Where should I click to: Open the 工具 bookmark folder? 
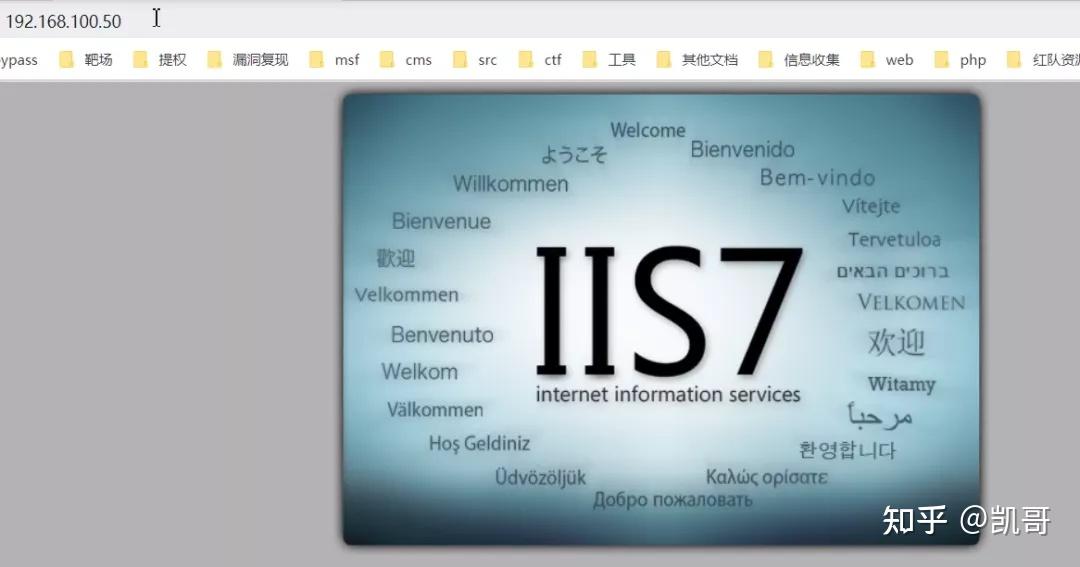[609, 60]
